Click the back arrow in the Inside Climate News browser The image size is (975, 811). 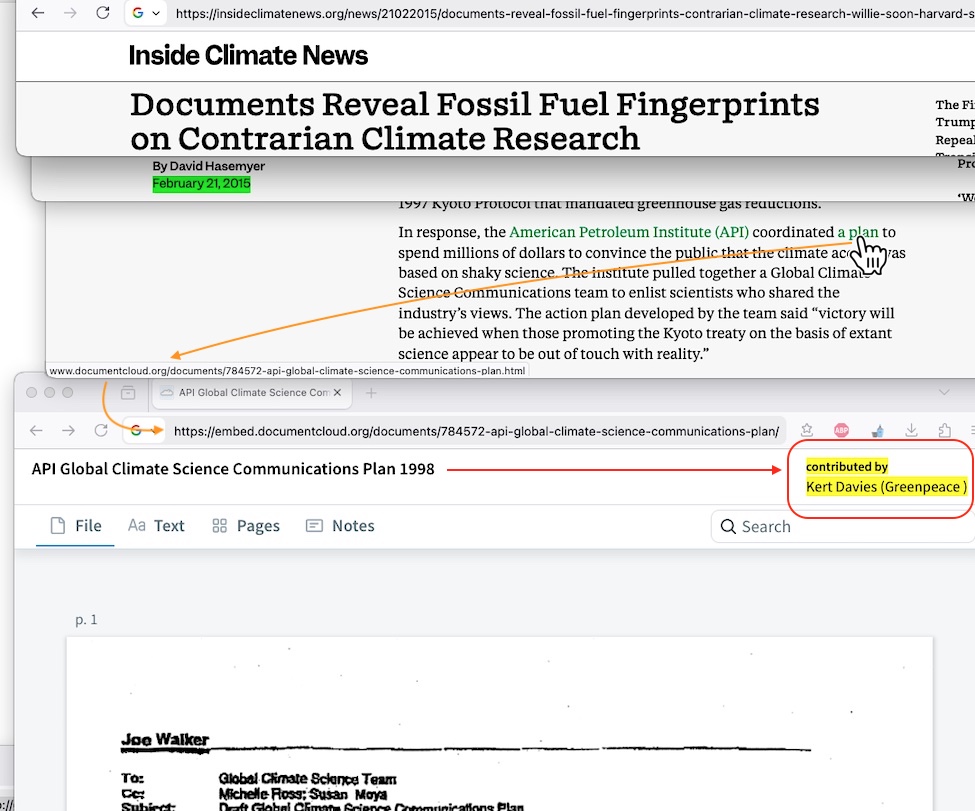[x=38, y=13]
